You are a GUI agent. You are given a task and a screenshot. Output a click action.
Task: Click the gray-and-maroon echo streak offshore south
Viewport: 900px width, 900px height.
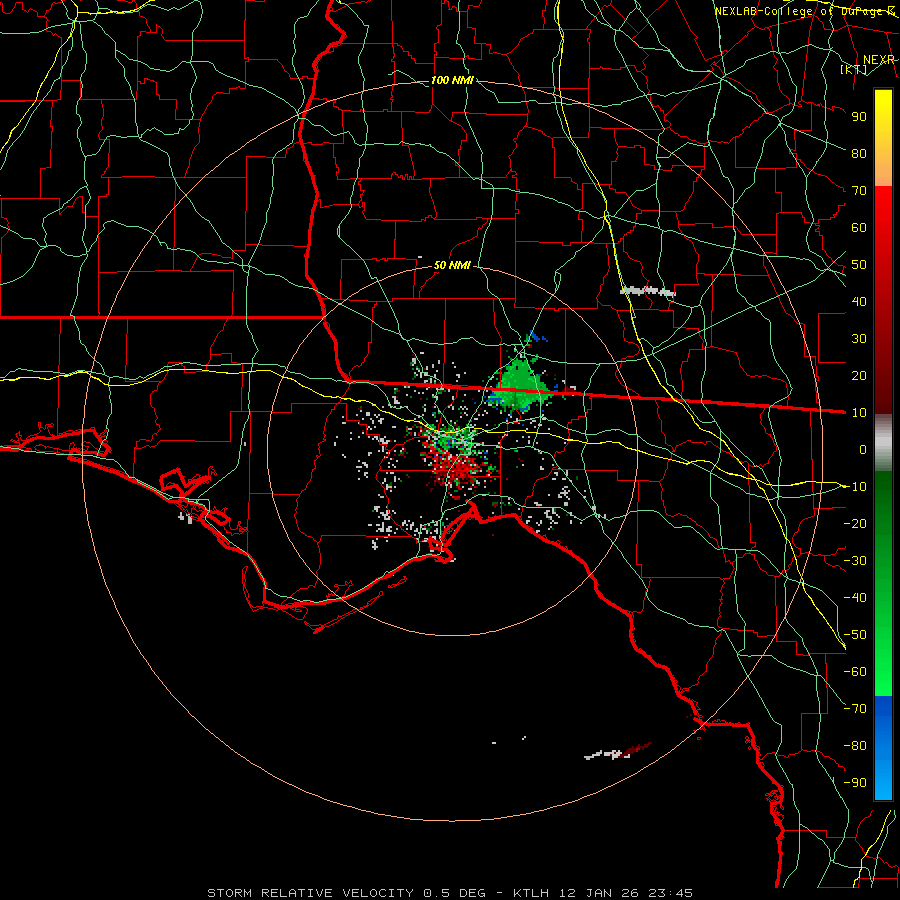618,751
